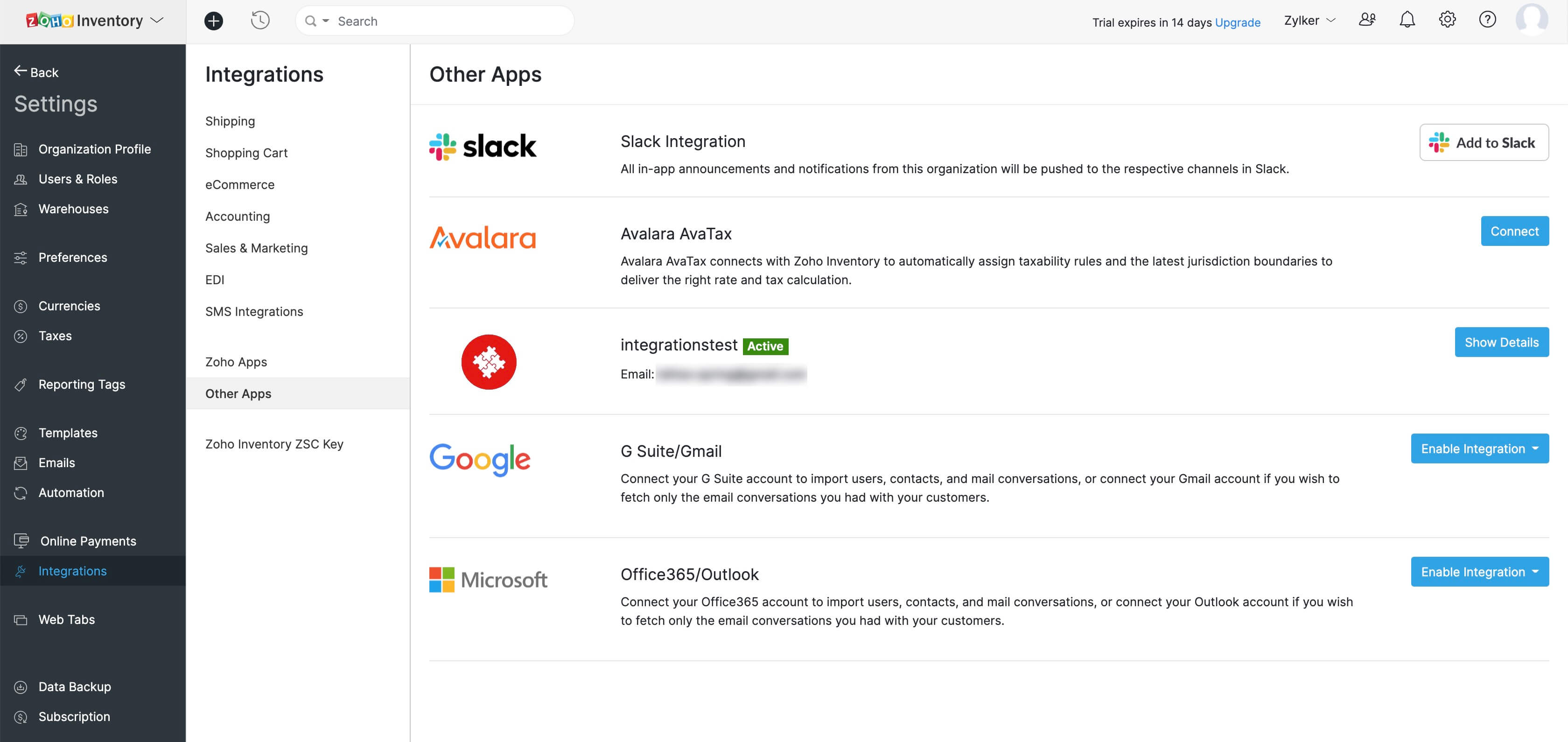Open the notifications bell

coord(1407,21)
